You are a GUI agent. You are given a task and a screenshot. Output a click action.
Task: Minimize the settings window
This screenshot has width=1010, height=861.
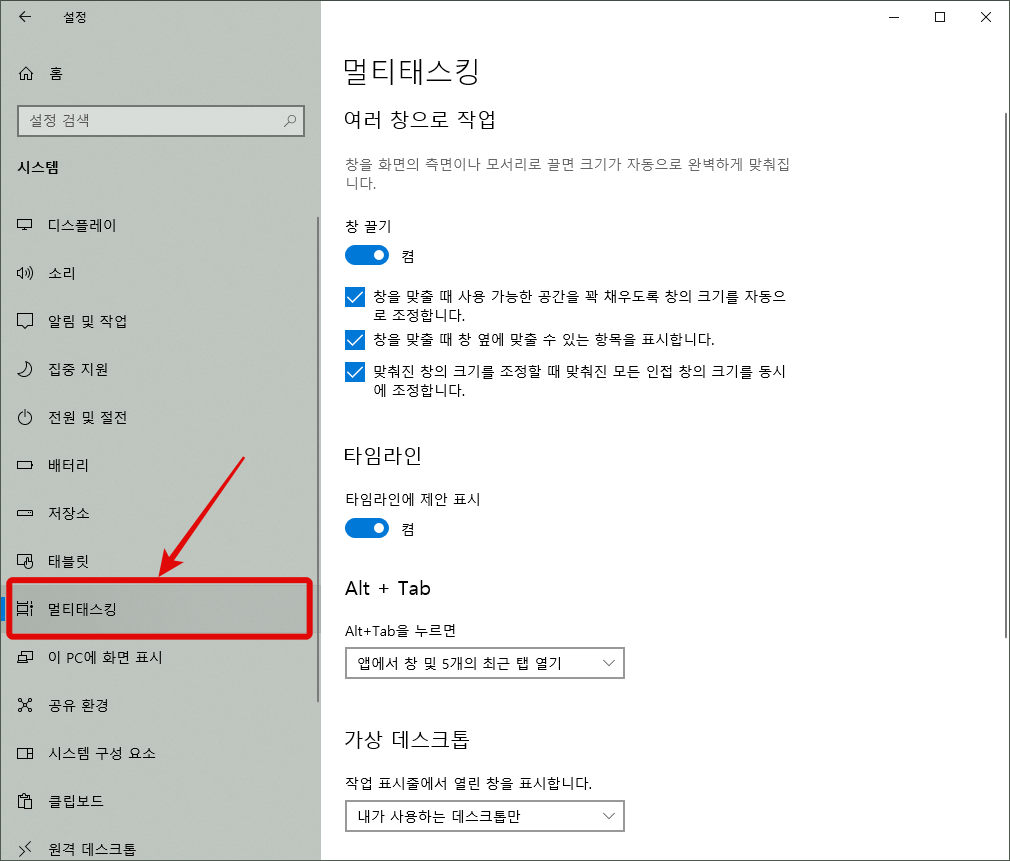(894, 17)
